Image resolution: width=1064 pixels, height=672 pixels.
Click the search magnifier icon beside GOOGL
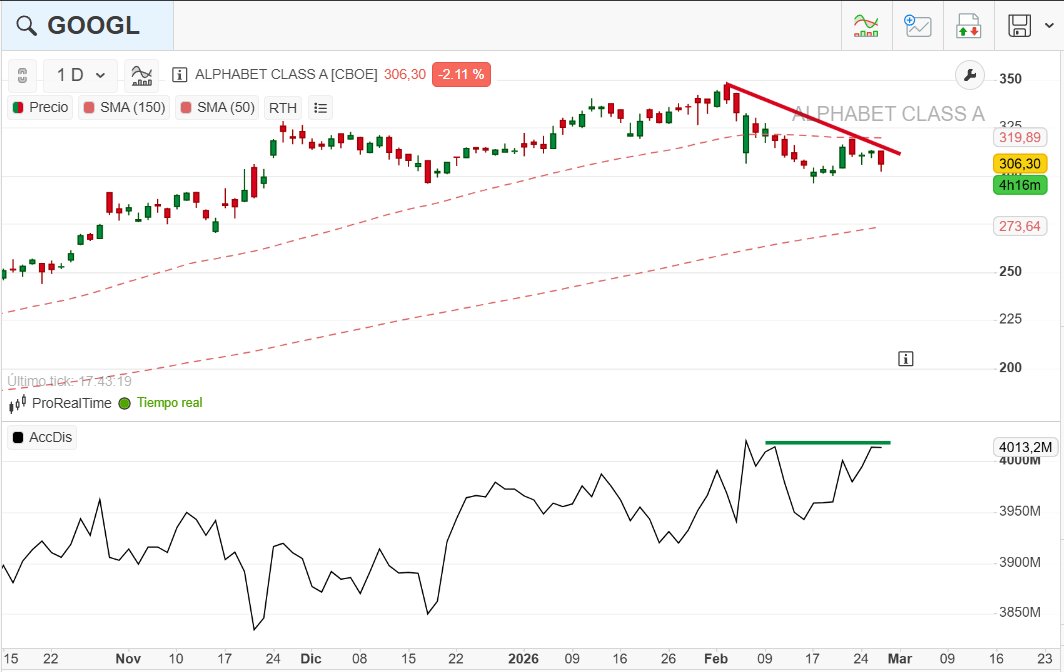[26, 26]
